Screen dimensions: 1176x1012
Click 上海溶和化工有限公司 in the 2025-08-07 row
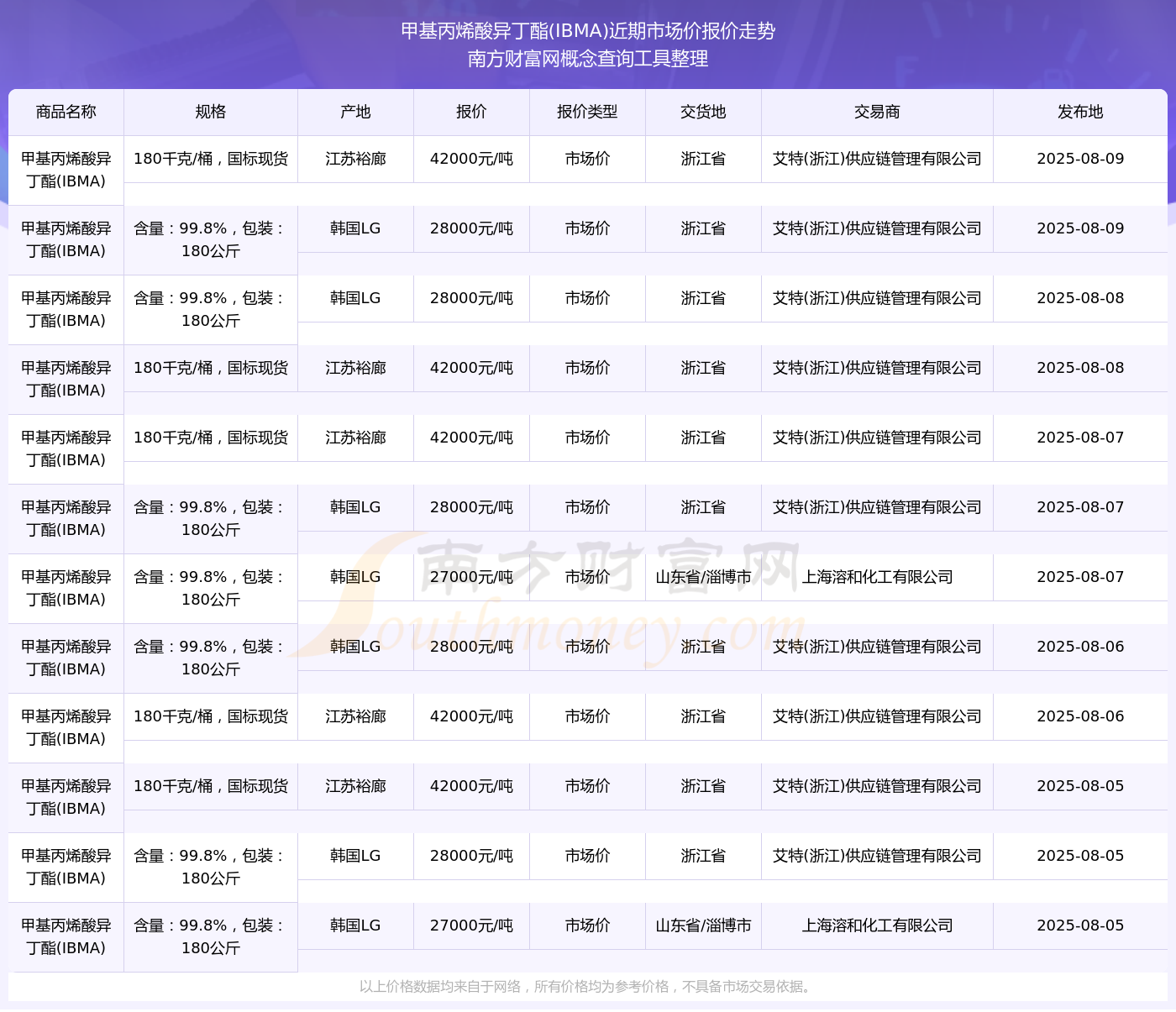click(x=877, y=577)
